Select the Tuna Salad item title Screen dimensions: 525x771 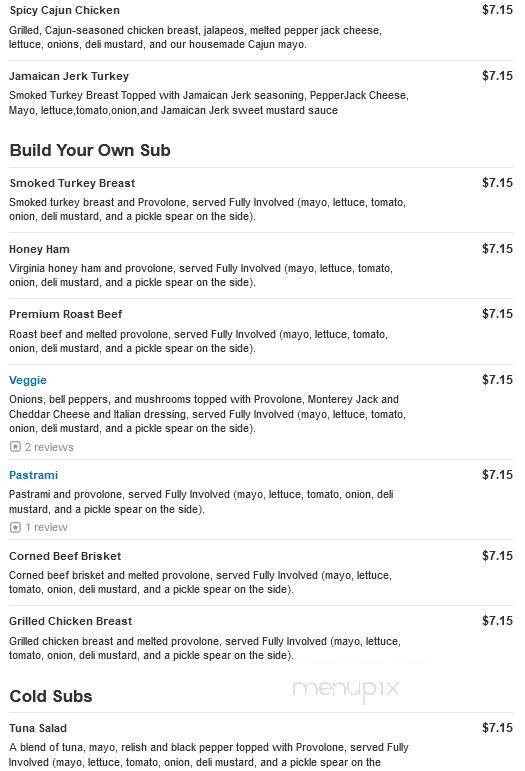pos(38,728)
